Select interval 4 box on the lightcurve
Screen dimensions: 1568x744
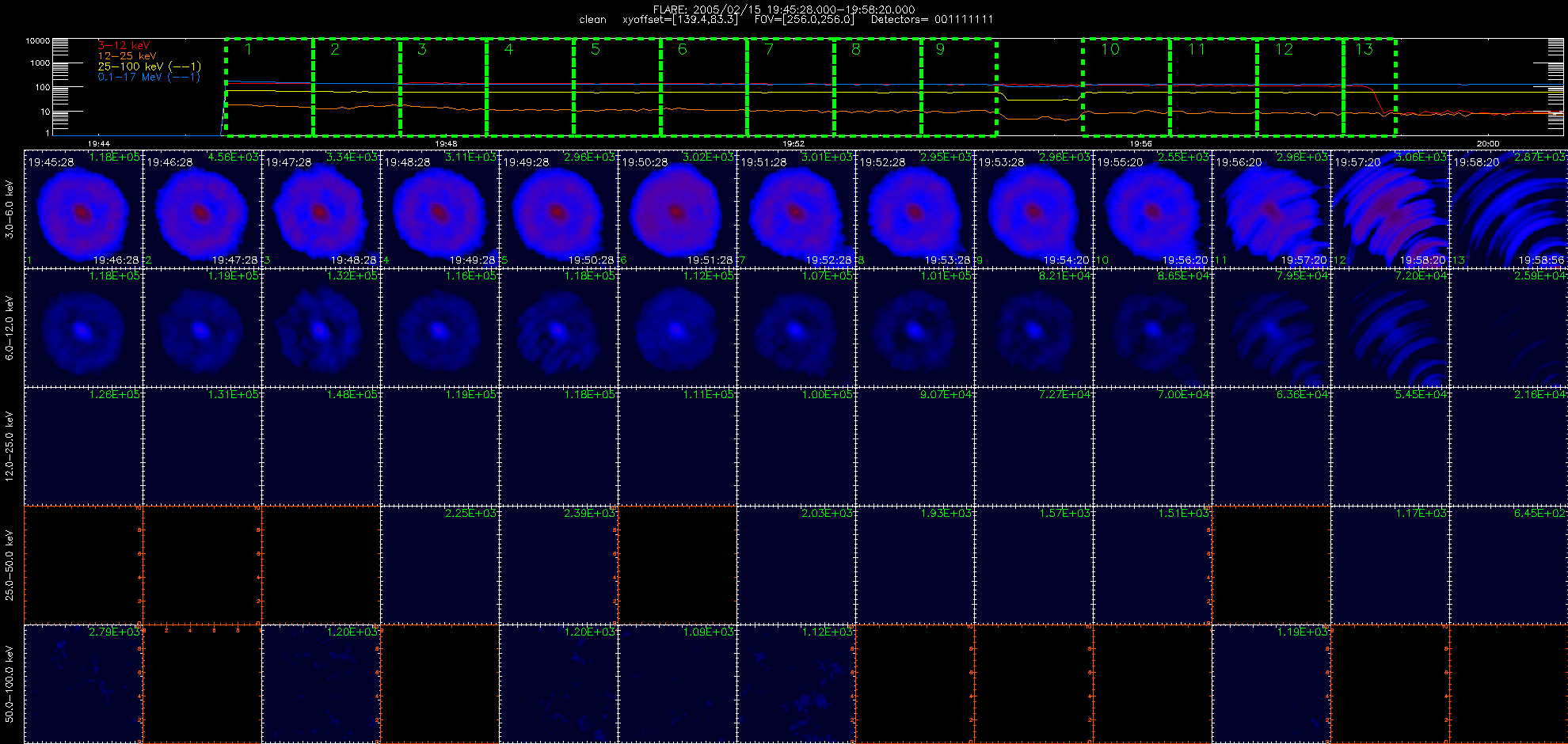point(531,87)
